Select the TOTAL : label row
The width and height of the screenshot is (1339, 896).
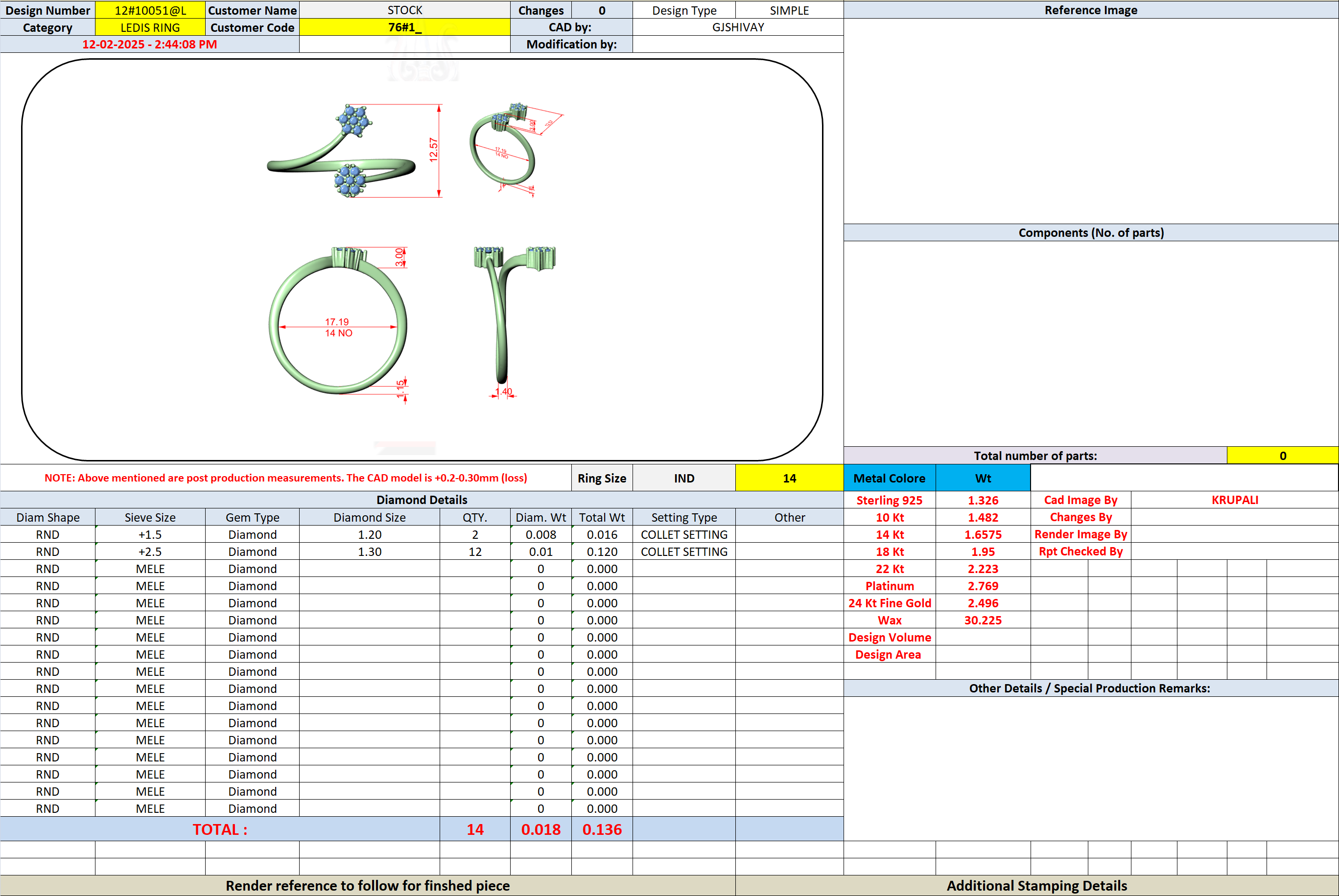(x=220, y=829)
